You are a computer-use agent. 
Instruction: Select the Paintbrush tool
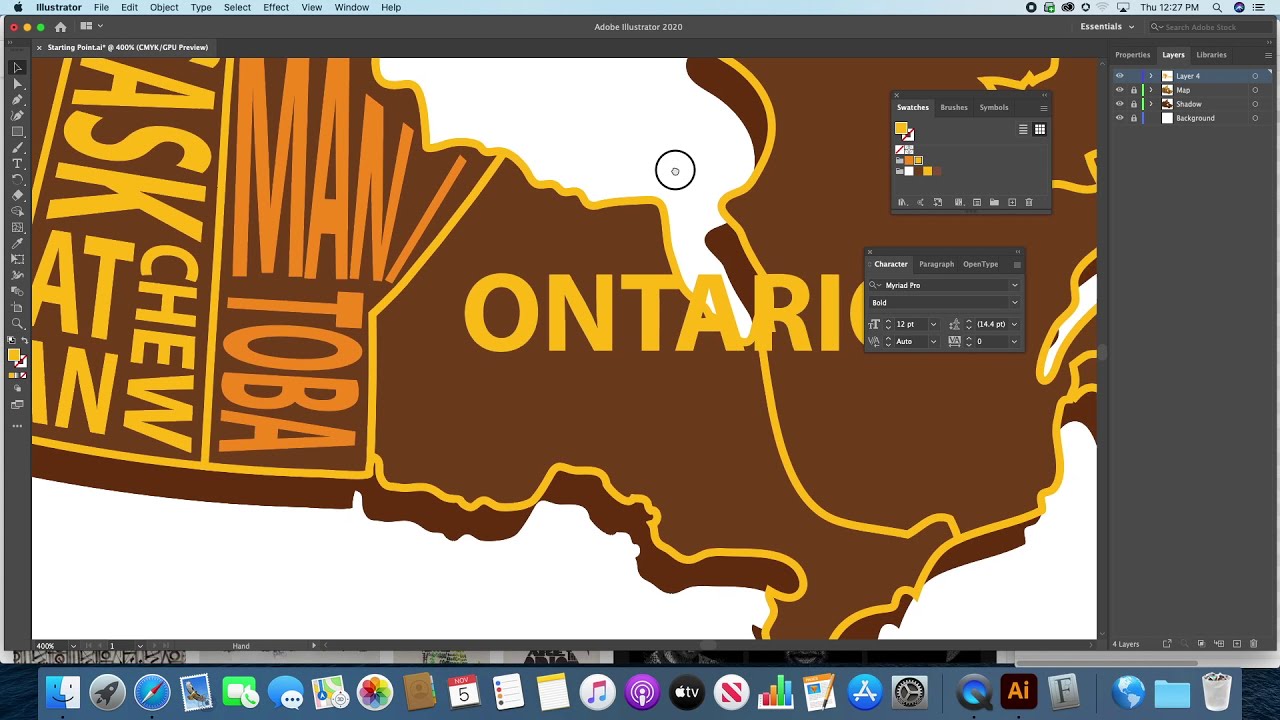click(18, 148)
